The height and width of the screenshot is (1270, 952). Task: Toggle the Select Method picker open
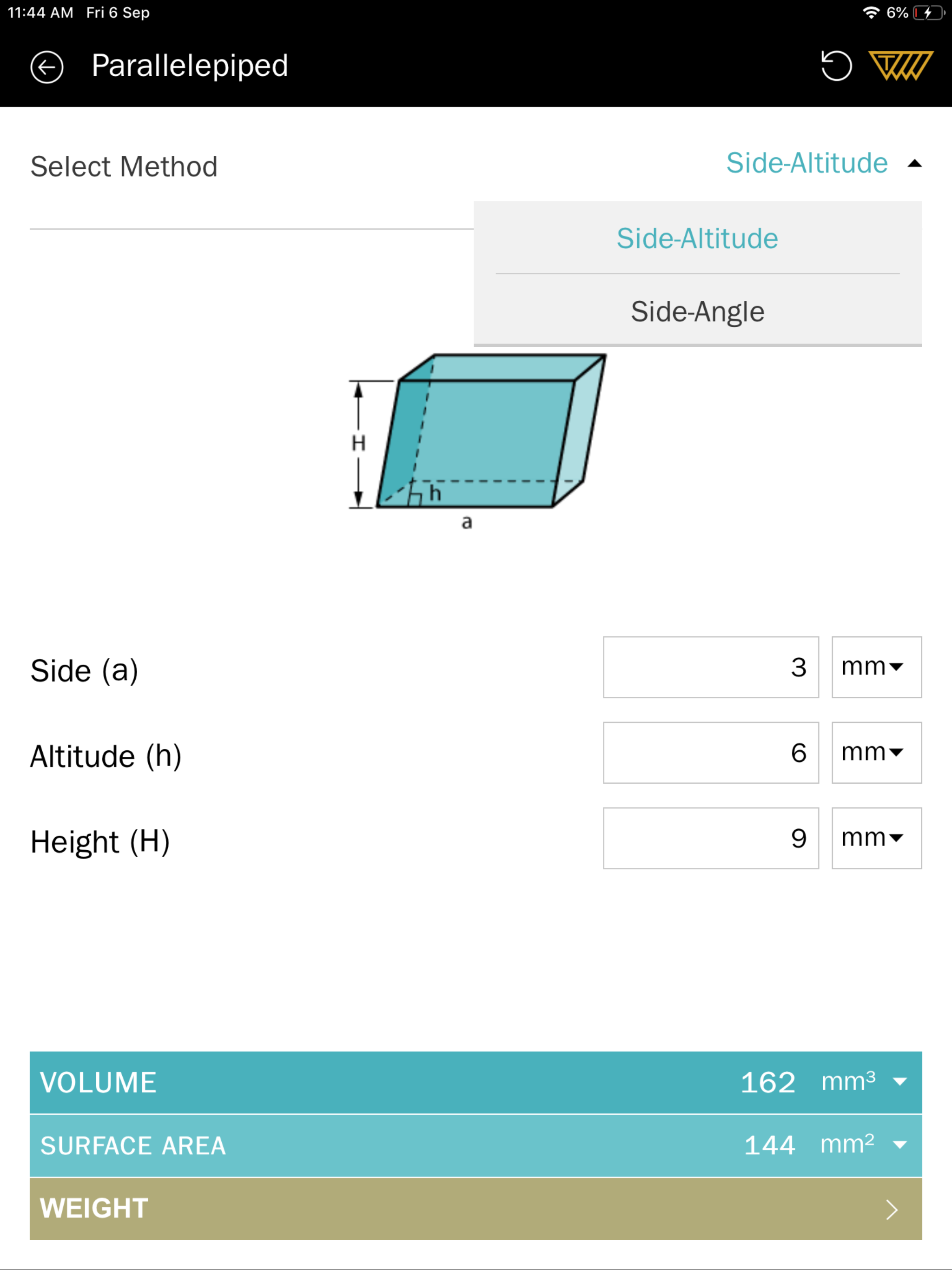pos(806,163)
